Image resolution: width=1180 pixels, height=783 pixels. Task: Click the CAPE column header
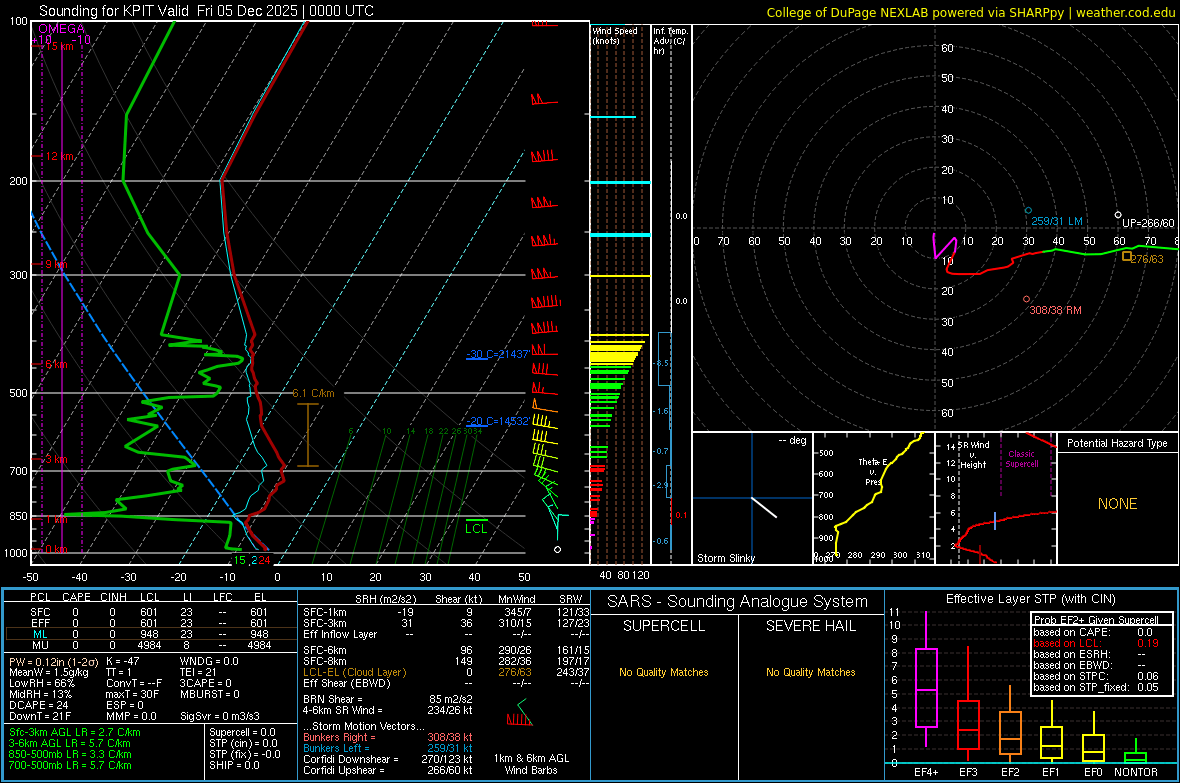76,597
